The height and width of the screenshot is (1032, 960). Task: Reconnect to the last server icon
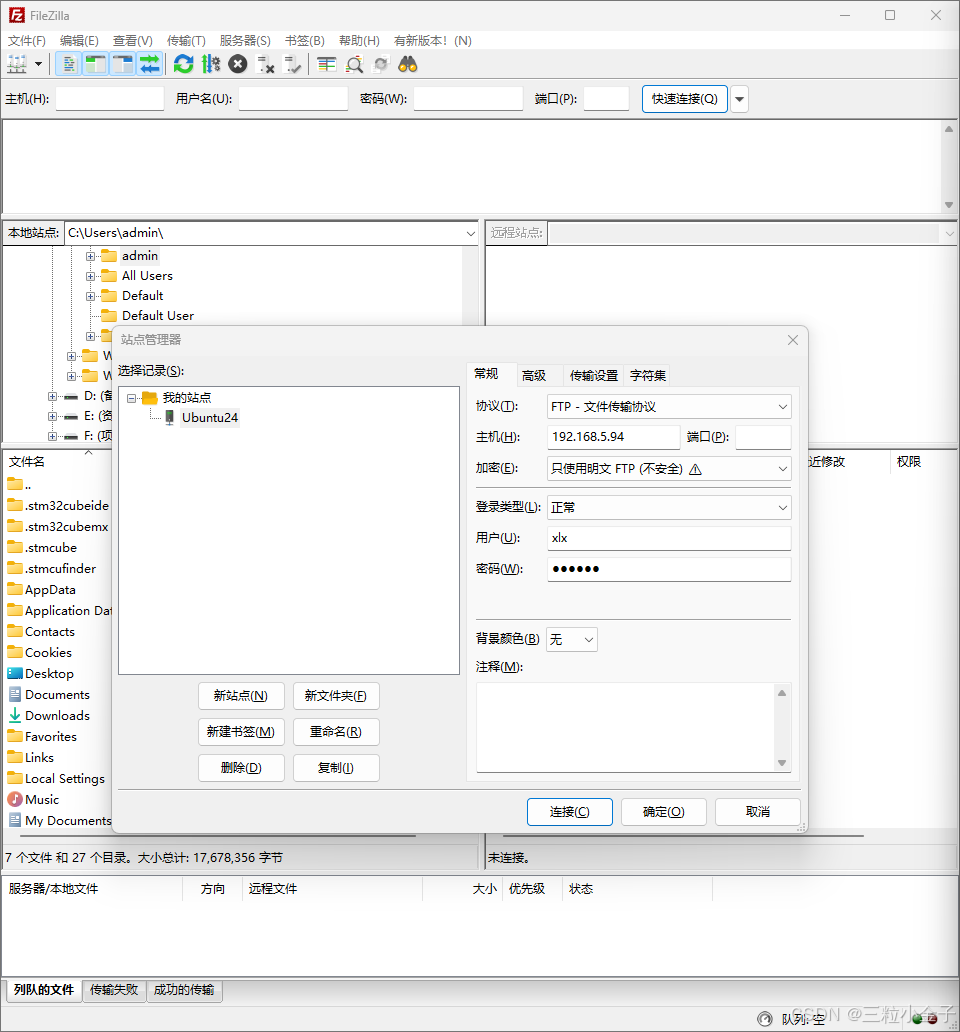[x=292, y=64]
